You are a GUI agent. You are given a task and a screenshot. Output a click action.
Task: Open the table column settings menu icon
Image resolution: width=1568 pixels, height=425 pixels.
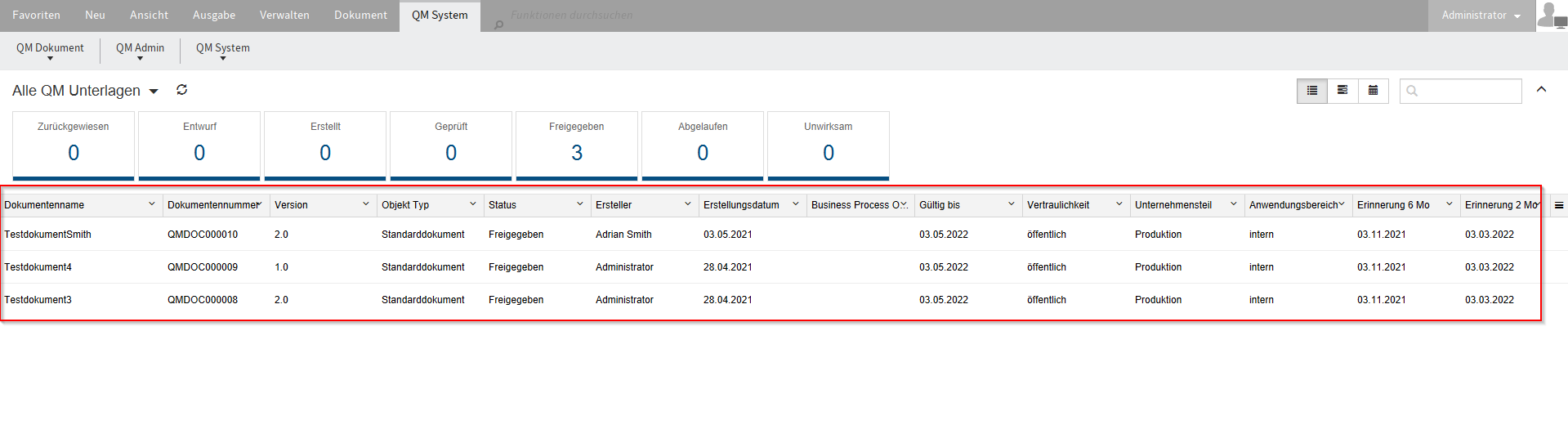(x=1558, y=205)
